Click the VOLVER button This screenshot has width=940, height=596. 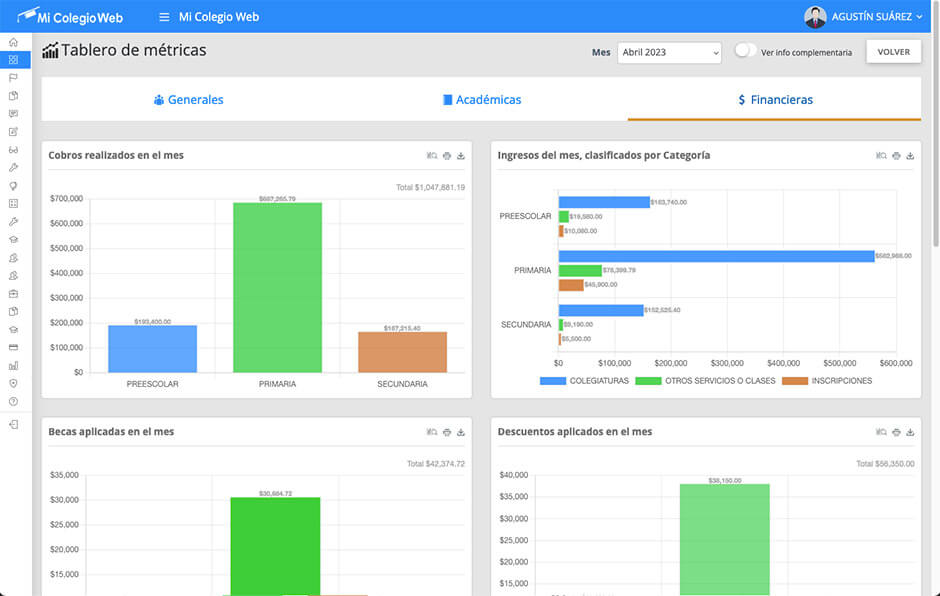coord(893,52)
